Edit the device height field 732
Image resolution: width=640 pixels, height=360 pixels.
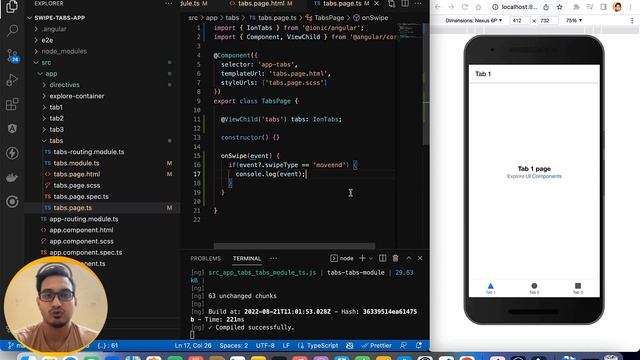pos(546,20)
